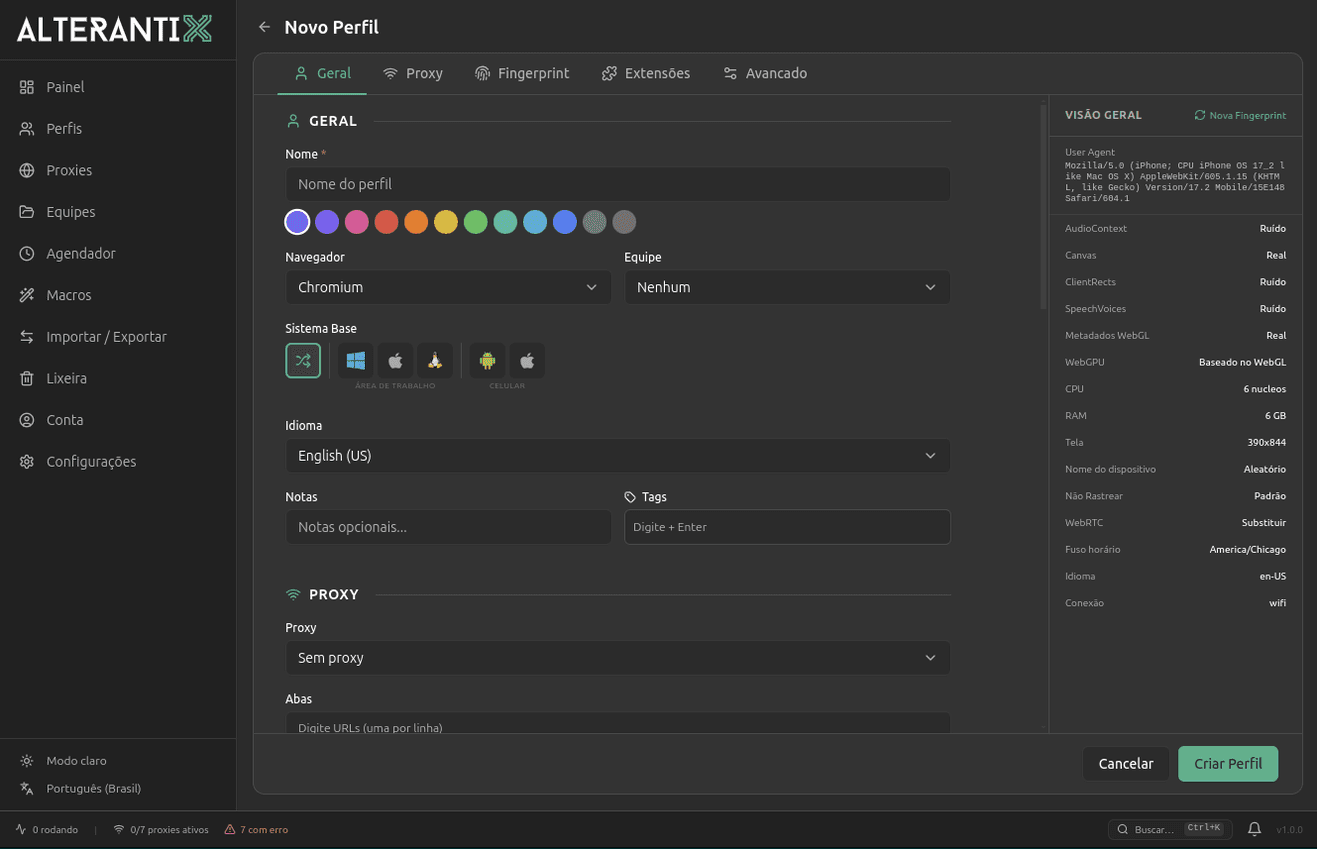
Task: Select iOS Apple icon under Celular
Action: [527, 361]
